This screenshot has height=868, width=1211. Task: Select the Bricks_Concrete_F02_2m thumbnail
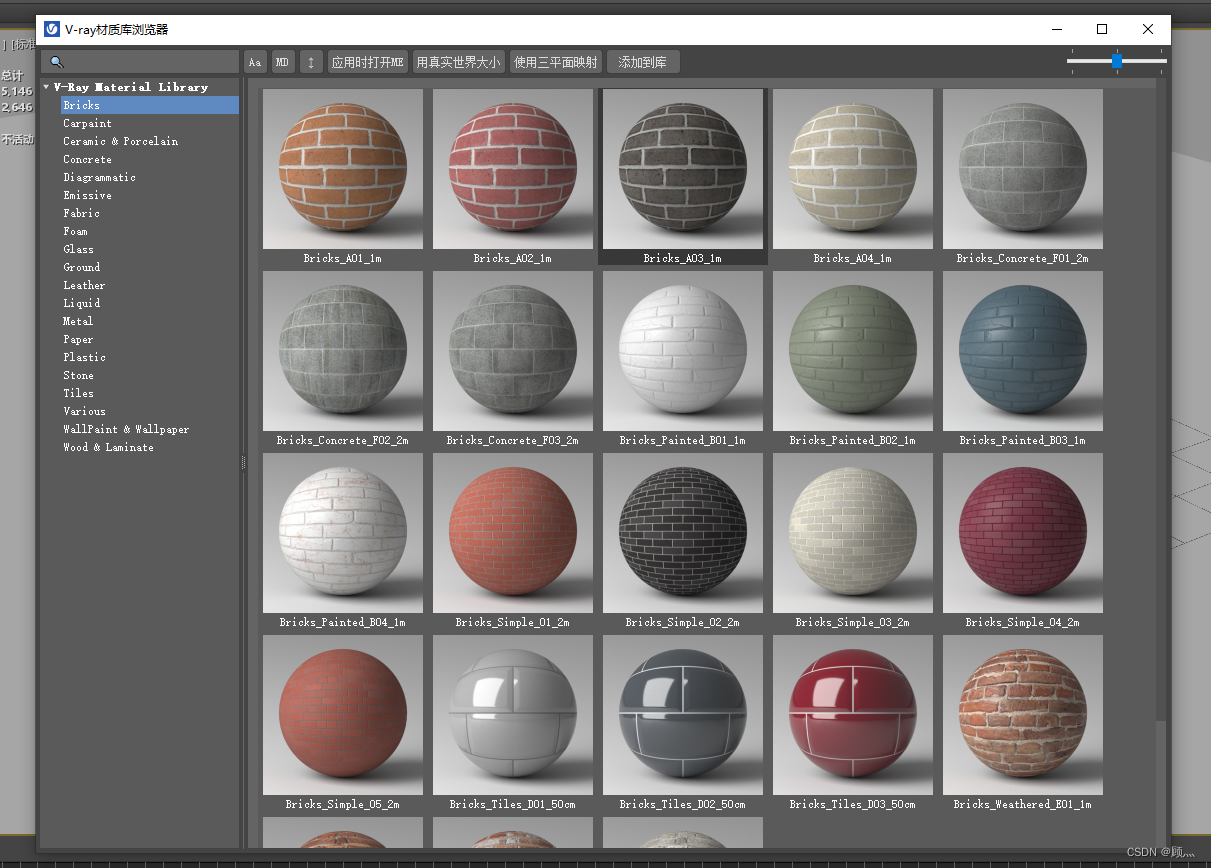(x=343, y=351)
